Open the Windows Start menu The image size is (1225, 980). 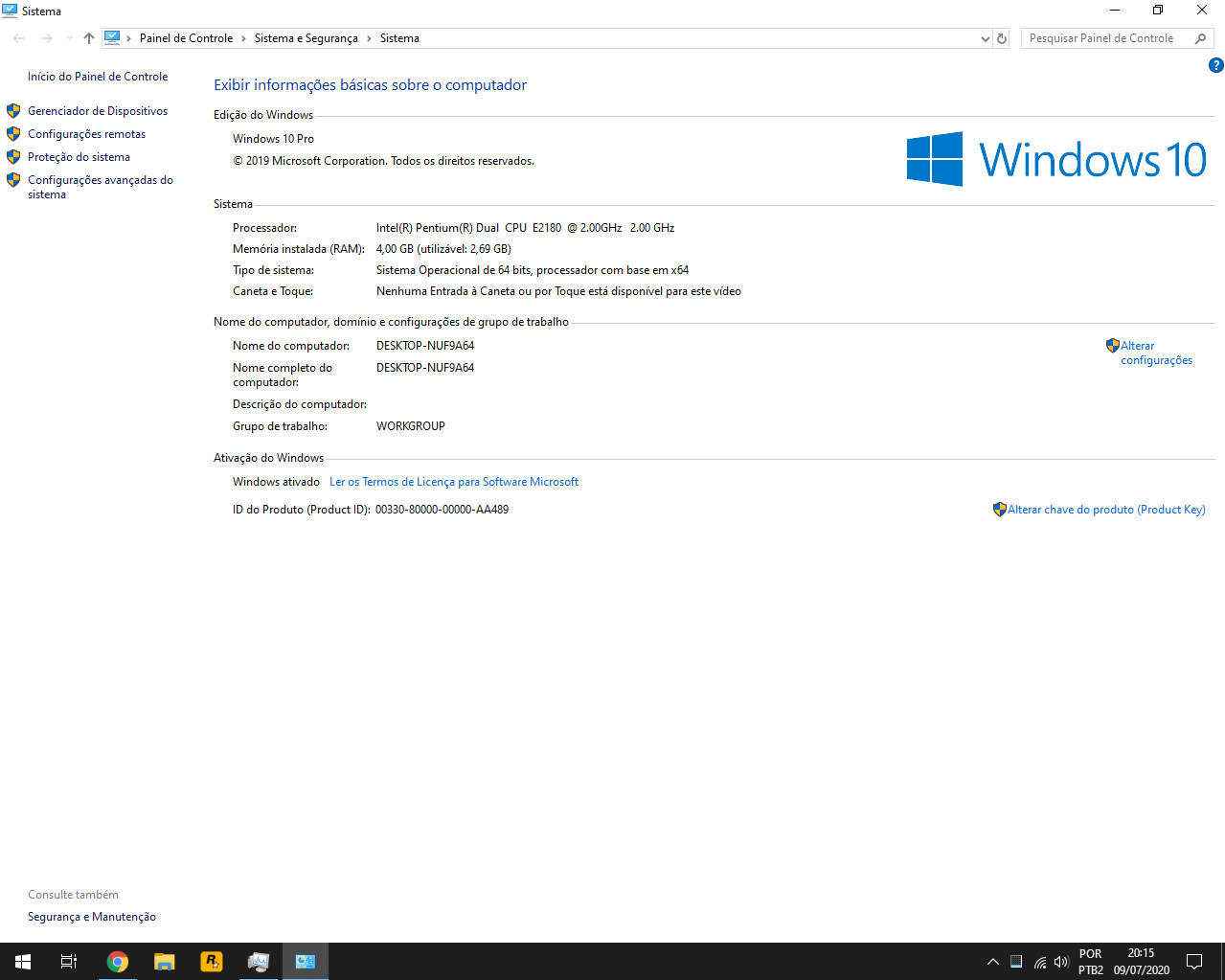pyautogui.click(x=23, y=961)
